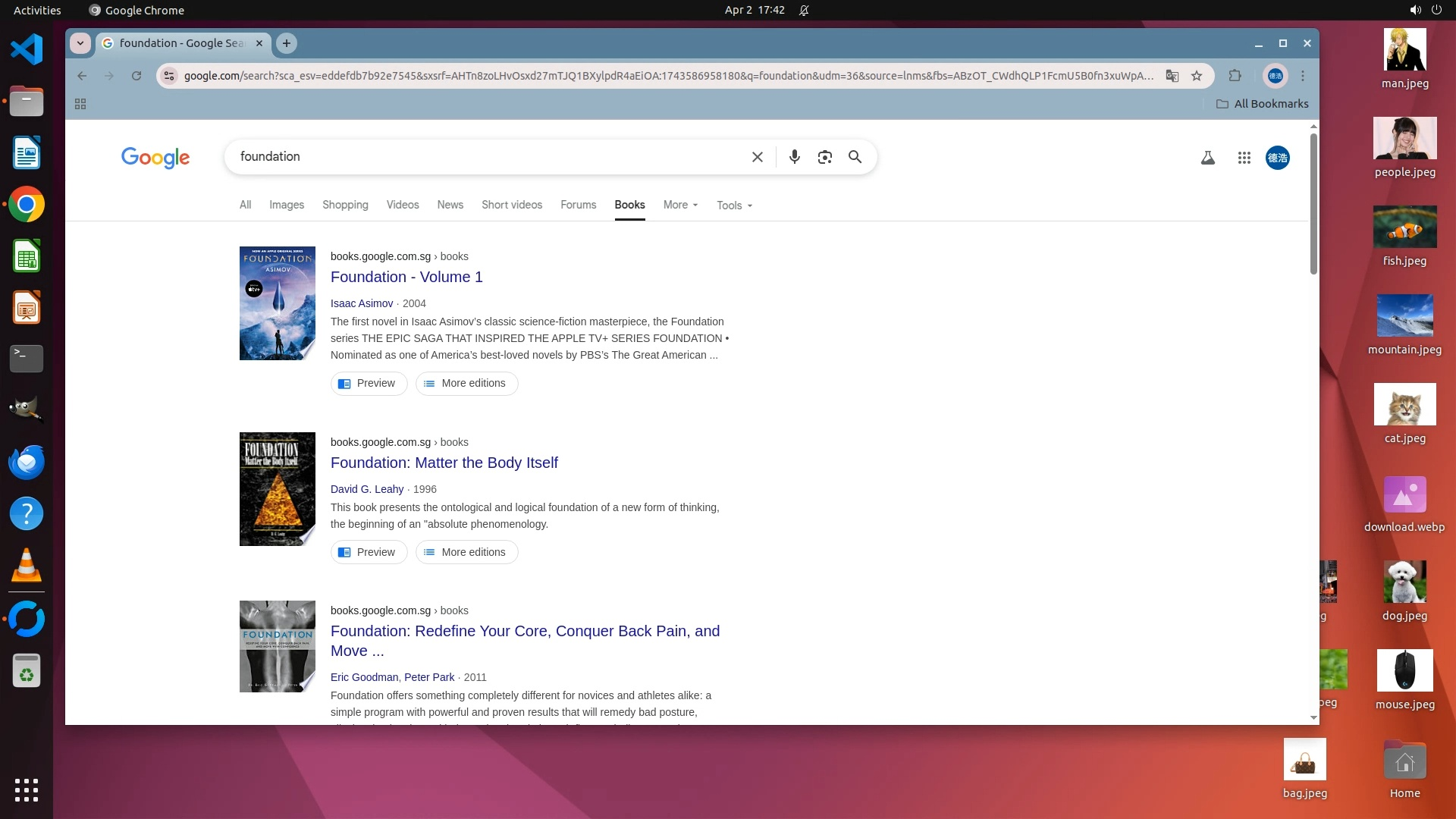Click the Foundation search input field

click(x=485, y=157)
